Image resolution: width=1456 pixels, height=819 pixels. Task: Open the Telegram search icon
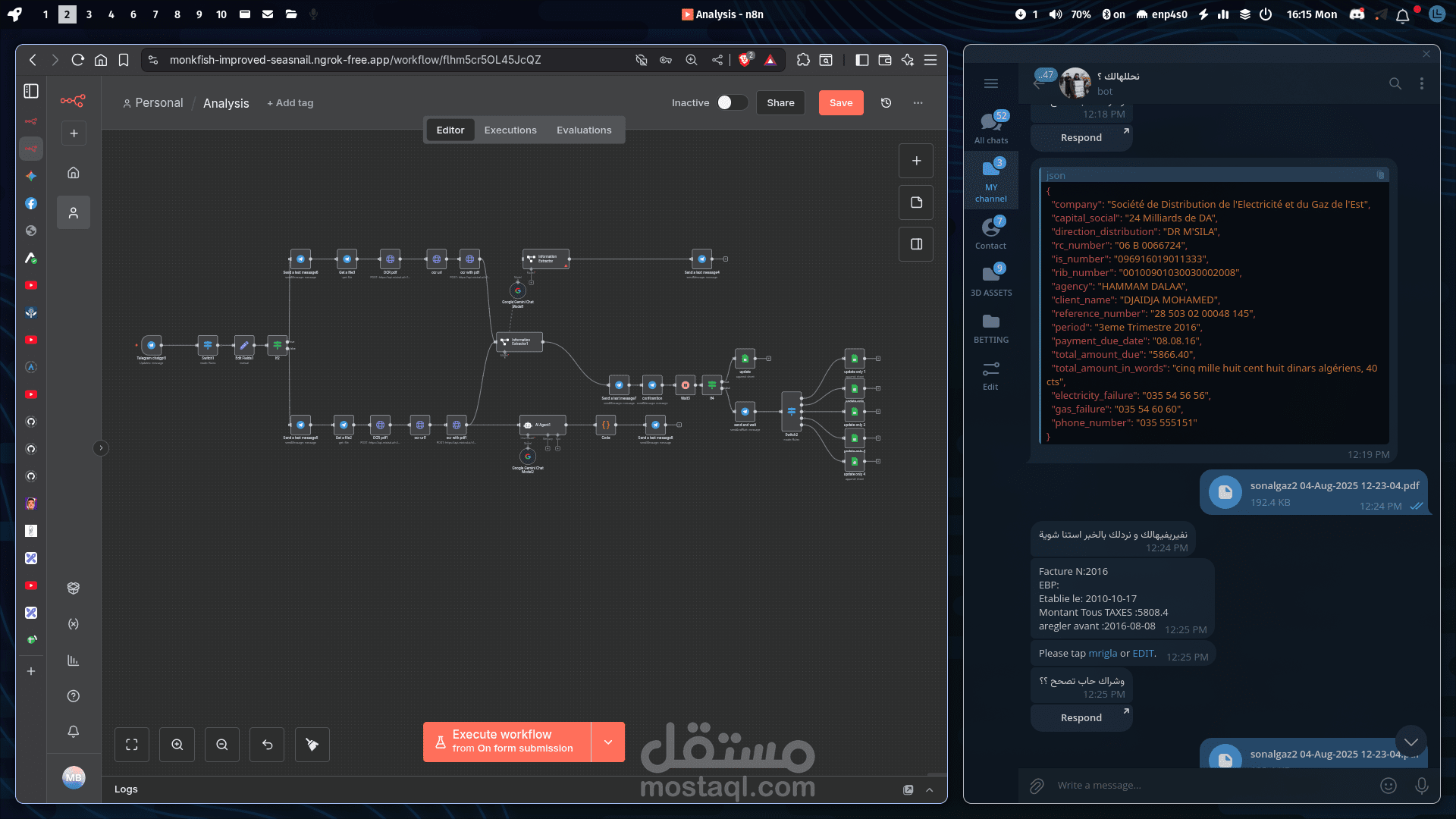pyautogui.click(x=1395, y=83)
